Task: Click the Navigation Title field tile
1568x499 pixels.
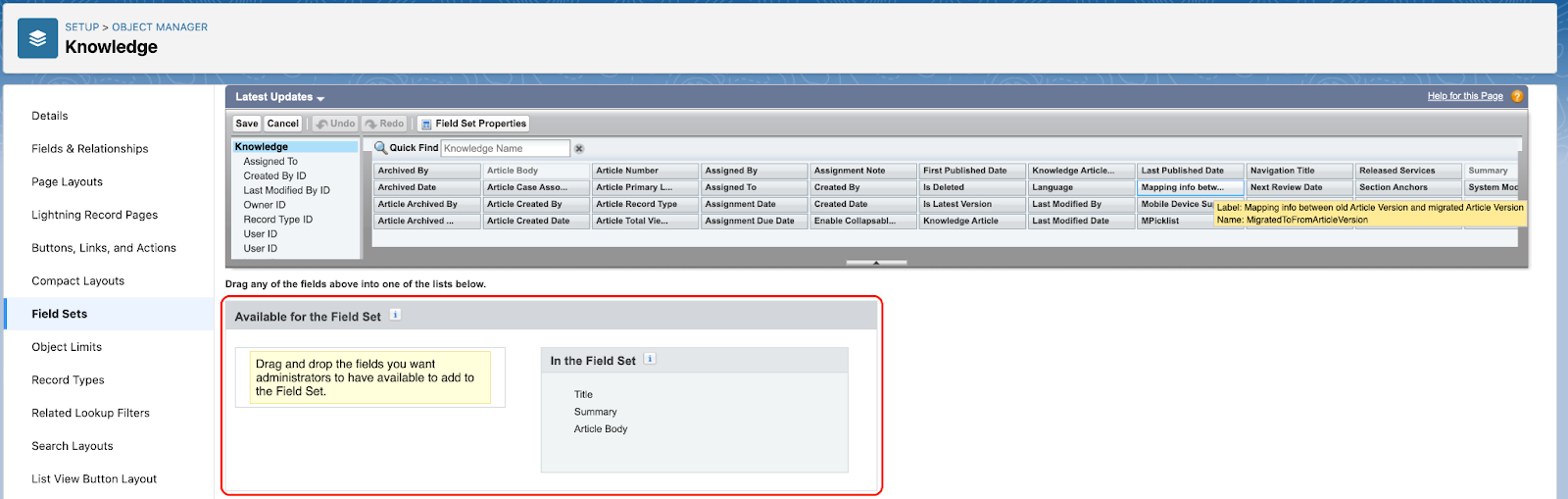Action: pyautogui.click(x=1299, y=171)
